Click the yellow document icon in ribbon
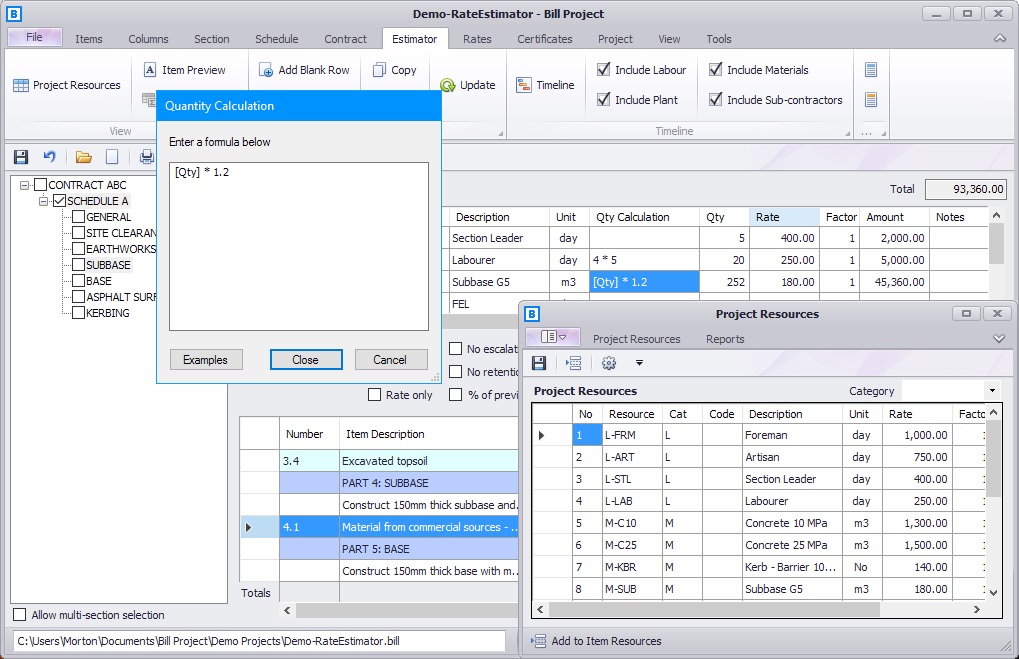The width and height of the screenshot is (1019, 659). (871, 99)
